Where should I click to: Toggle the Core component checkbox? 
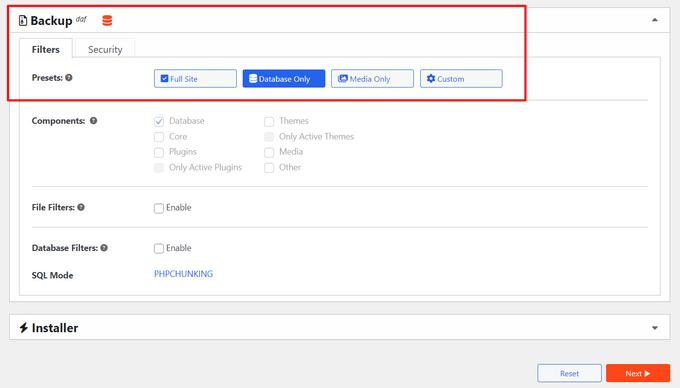159,137
